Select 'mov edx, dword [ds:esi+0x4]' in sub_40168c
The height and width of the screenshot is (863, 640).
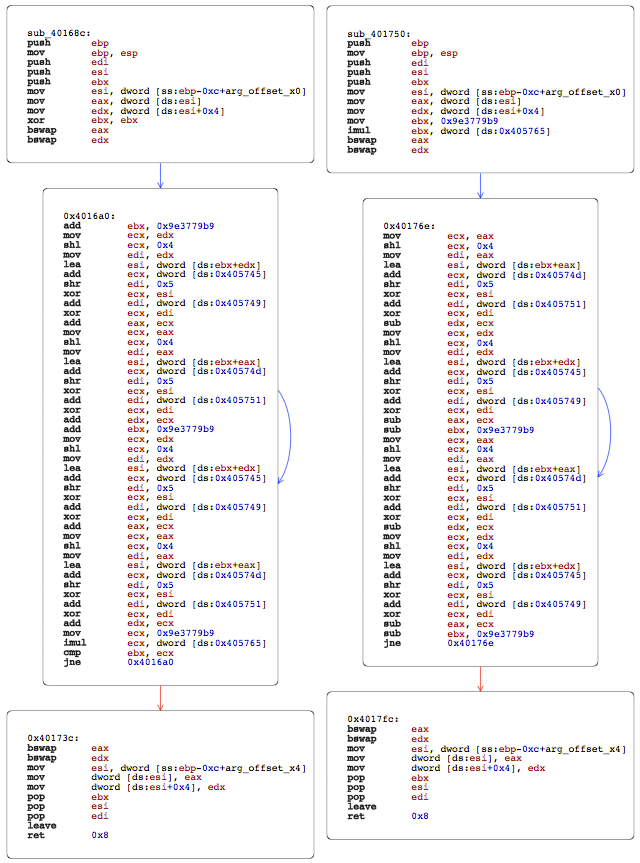(126, 111)
